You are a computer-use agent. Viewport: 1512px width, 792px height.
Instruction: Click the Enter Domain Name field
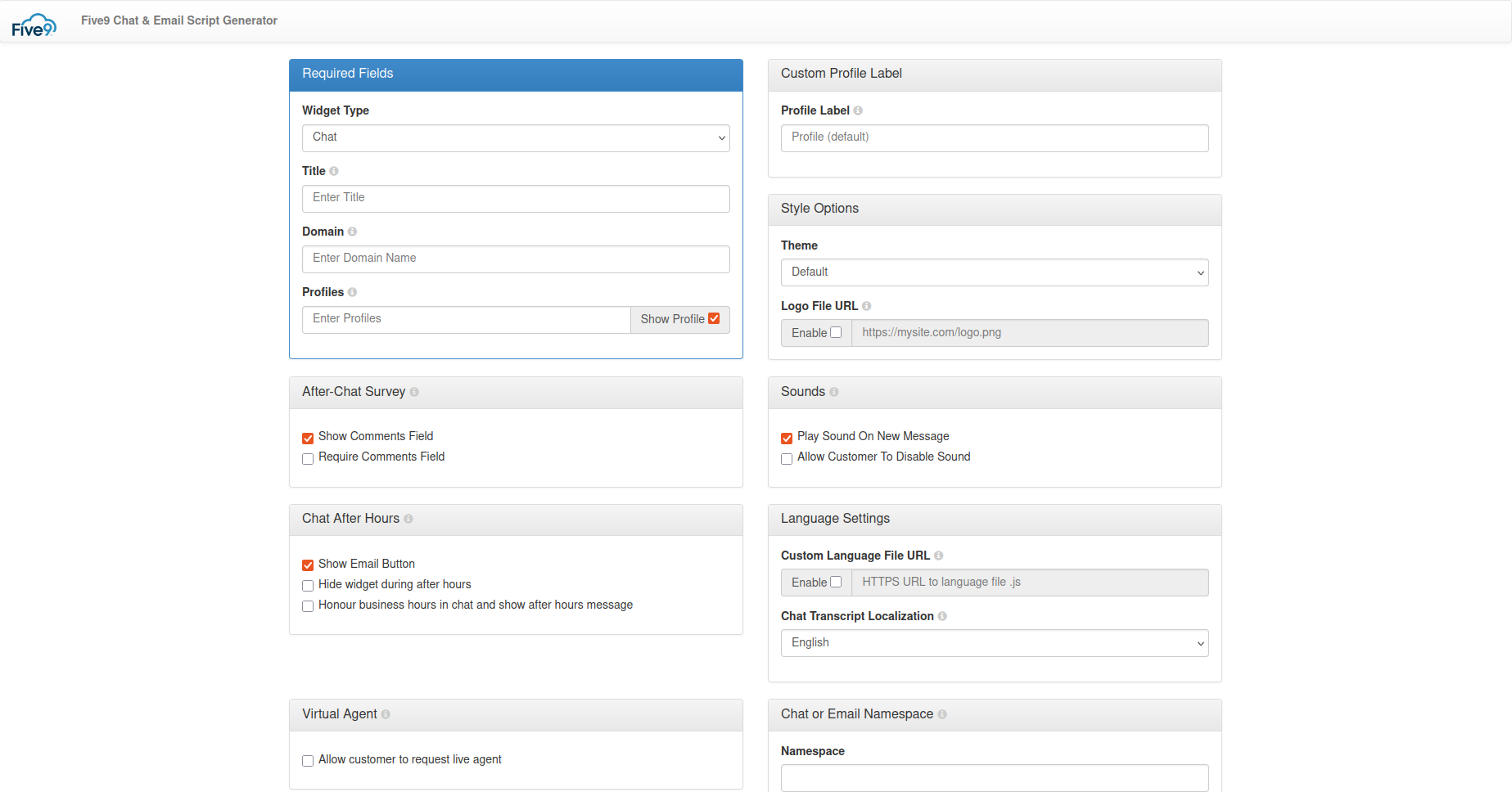tap(516, 259)
